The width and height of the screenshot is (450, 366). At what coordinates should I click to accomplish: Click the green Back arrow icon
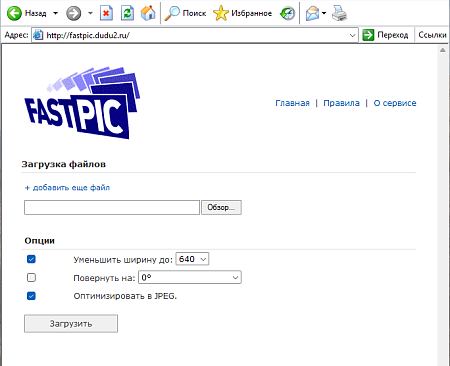tap(14, 13)
